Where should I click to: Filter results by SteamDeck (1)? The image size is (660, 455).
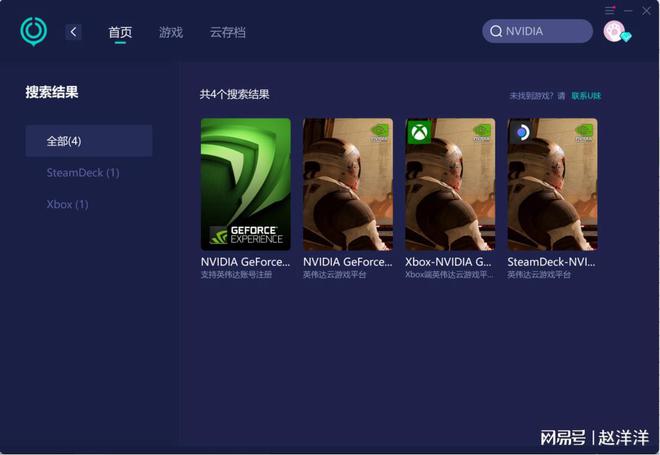coord(83,173)
